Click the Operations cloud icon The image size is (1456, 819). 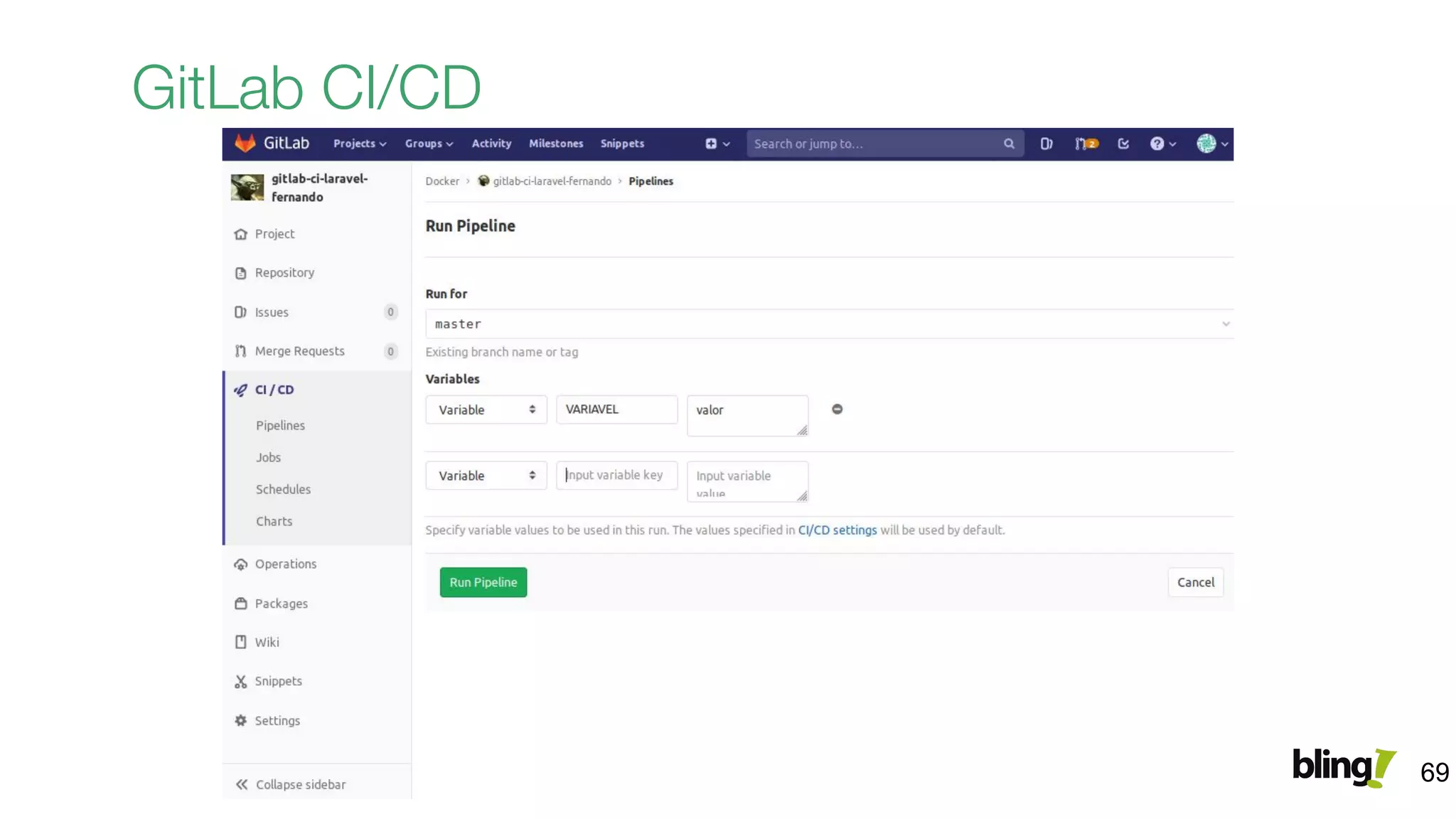(240, 564)
